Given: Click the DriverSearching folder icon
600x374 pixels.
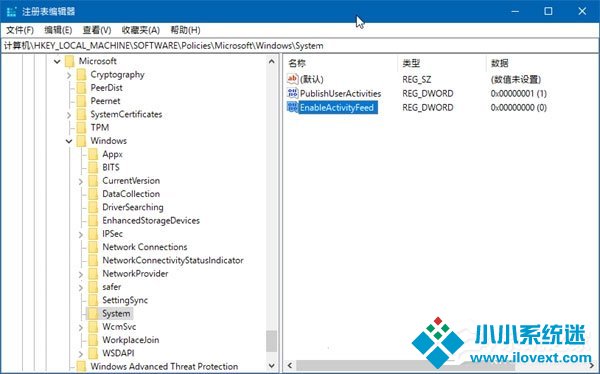Looking at the screenshot, I should (93, 207).
